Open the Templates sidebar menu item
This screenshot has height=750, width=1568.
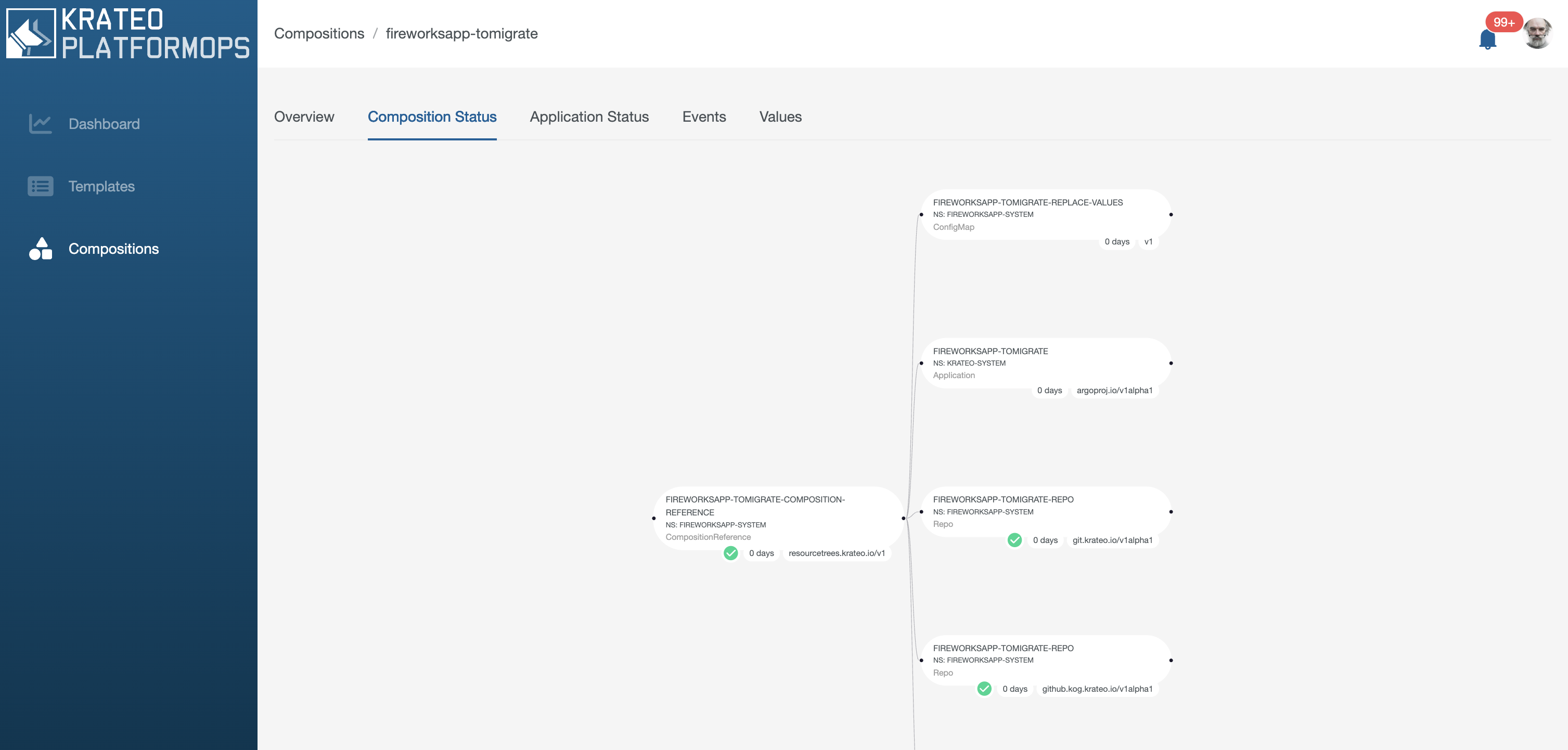(101, 186)
